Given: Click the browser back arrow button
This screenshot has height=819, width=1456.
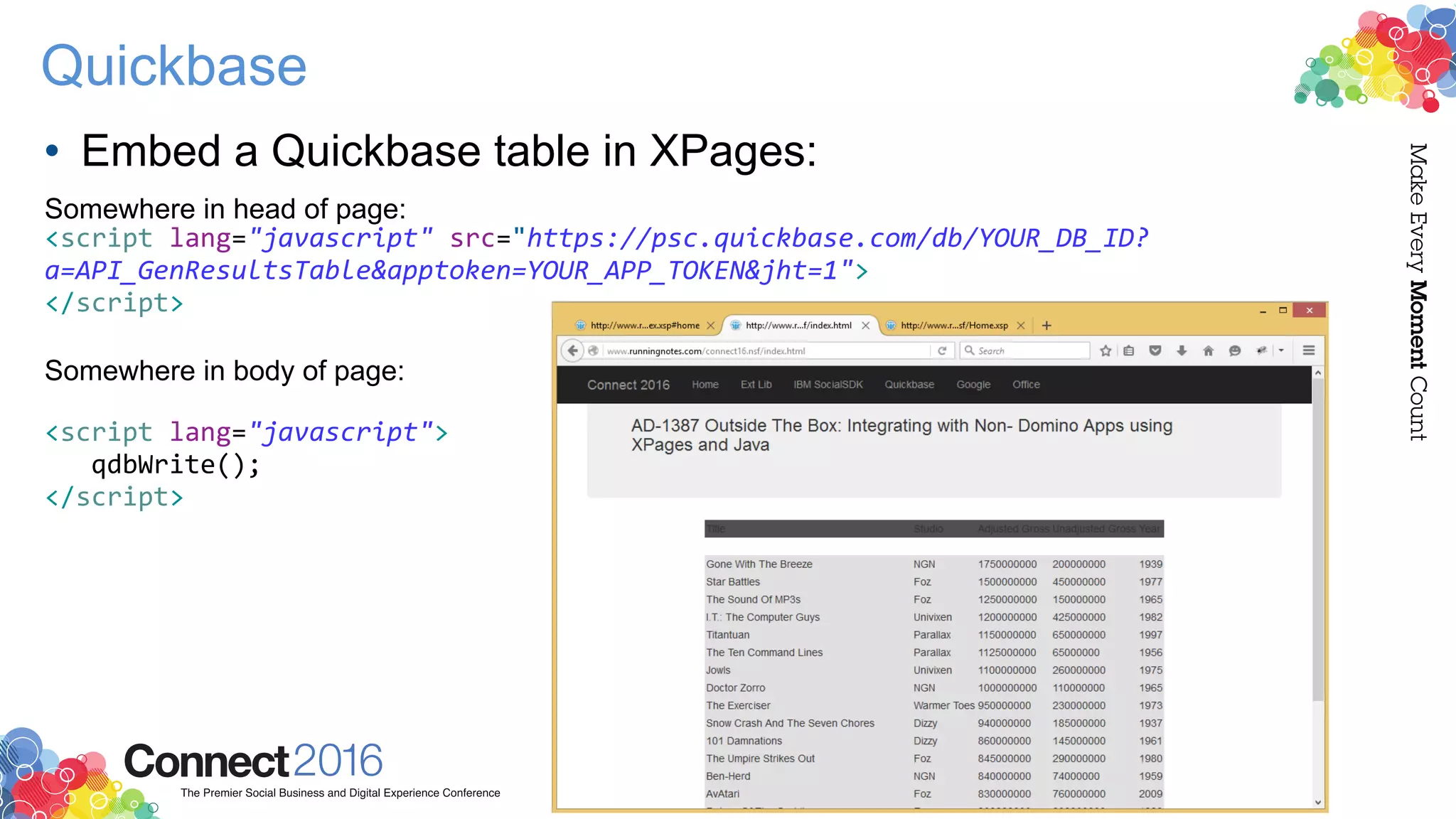Looking at the screenshot, I should (x=572, y=350).
